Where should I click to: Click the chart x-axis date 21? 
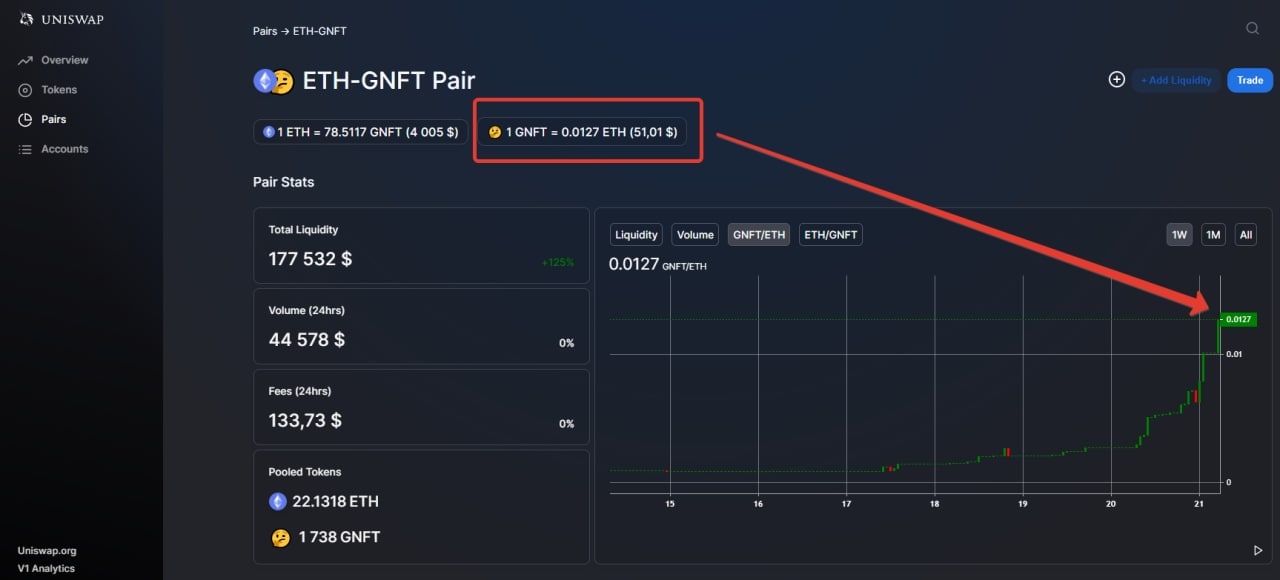pyautogui.click(x=1199, y=503)
